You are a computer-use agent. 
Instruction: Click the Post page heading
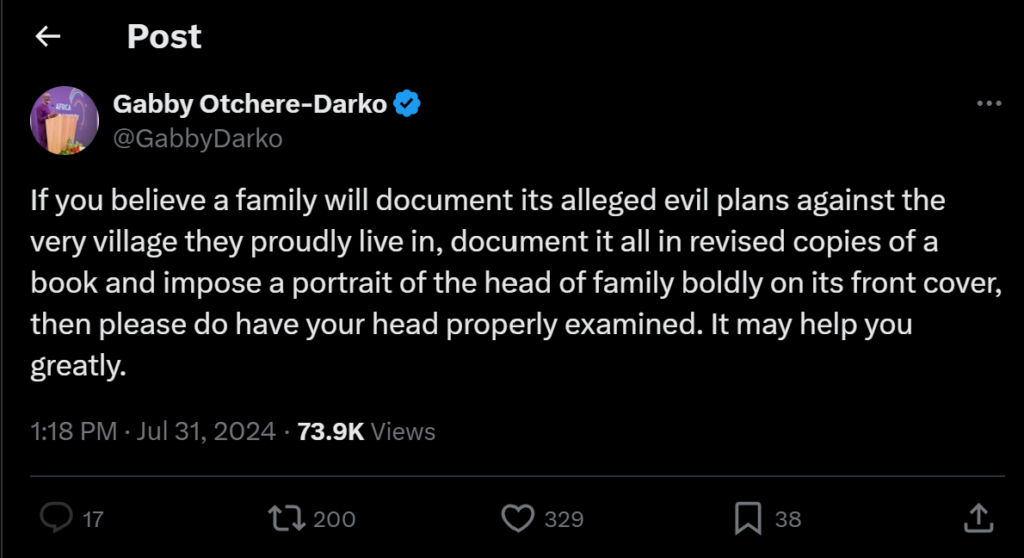coord(164,37)
